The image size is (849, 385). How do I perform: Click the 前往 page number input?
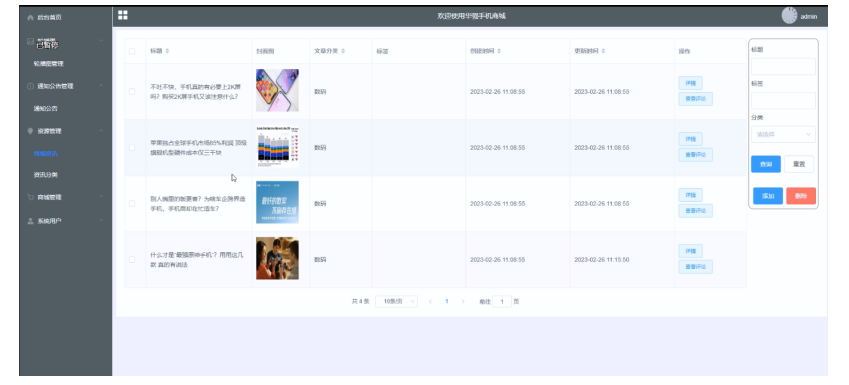[x=502, y=302]
